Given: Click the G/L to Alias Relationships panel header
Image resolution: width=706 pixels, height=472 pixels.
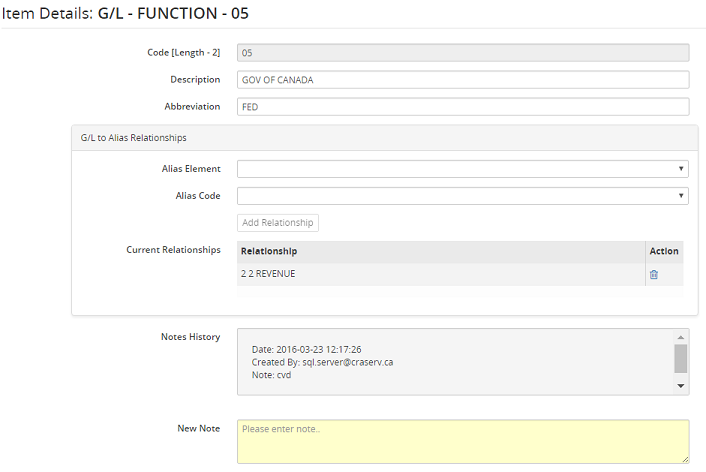Looking at the screenshot, I should point(384,138).
